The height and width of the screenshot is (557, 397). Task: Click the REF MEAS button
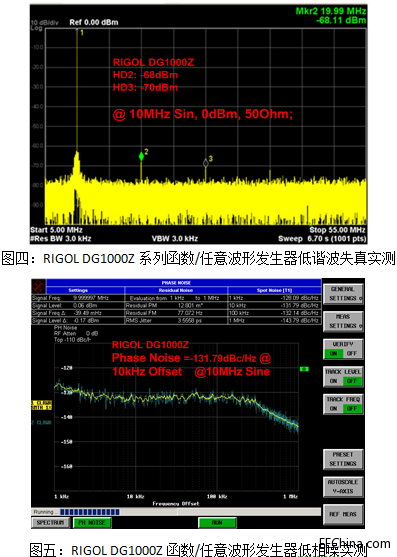(343, 514)
